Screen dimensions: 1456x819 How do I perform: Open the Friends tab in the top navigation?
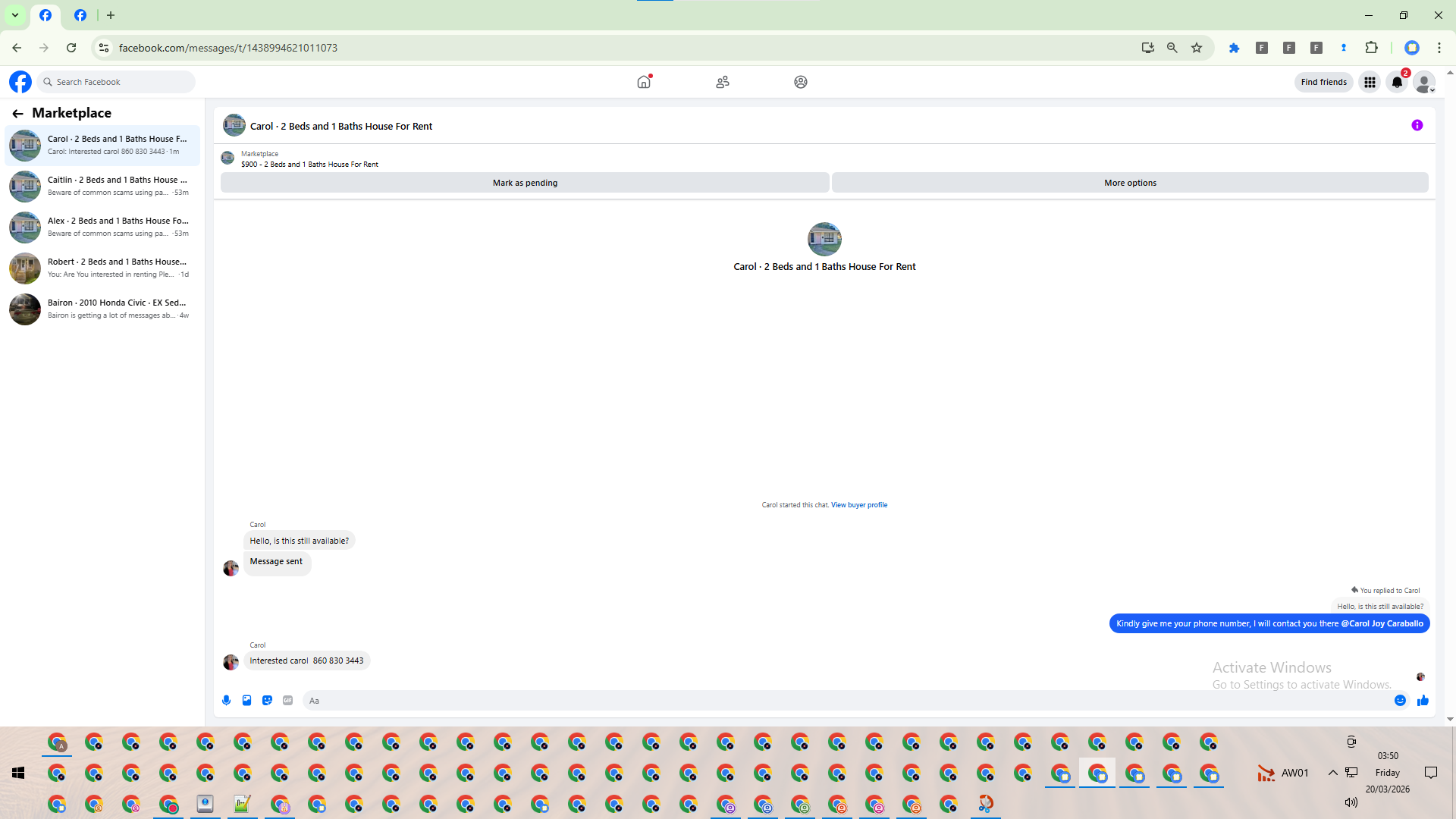click(x=722, y=82)
